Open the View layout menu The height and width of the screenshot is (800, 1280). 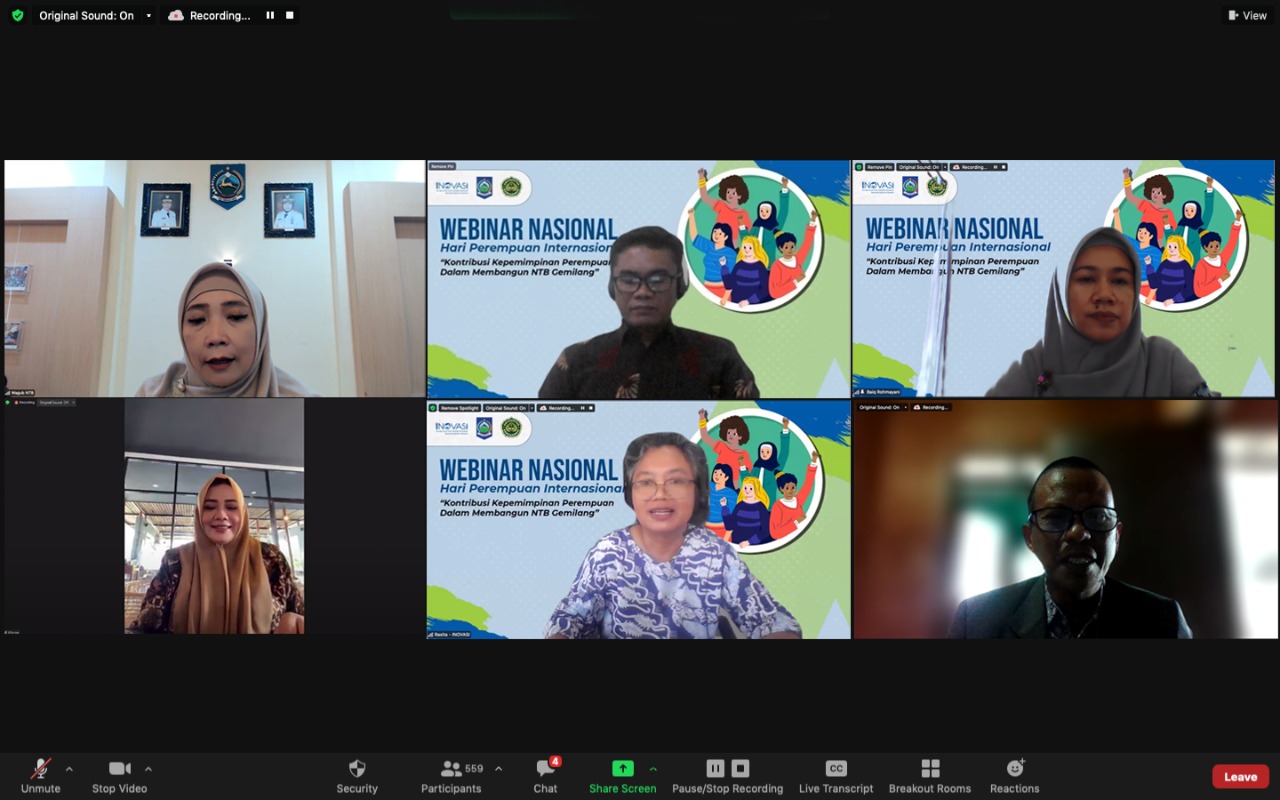pyautogui.click(x=1247, y=15)
